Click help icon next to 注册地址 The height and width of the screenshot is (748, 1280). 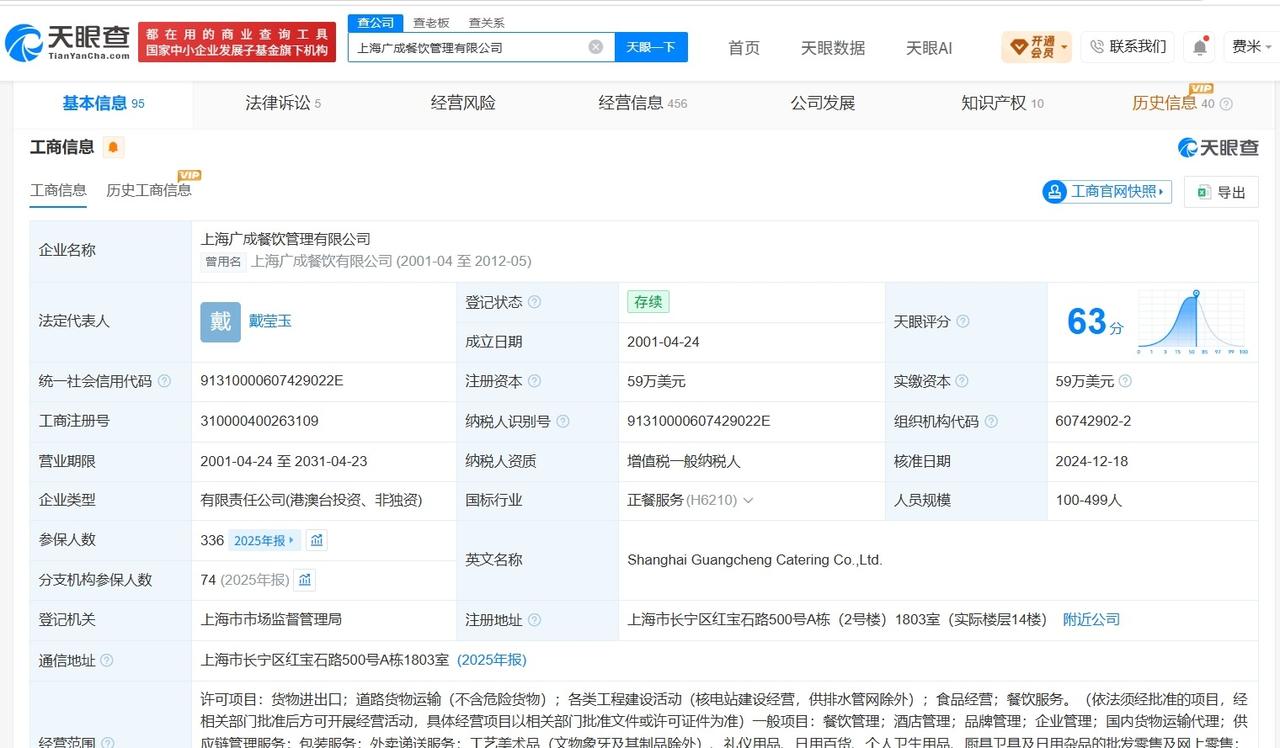(534, 620)
